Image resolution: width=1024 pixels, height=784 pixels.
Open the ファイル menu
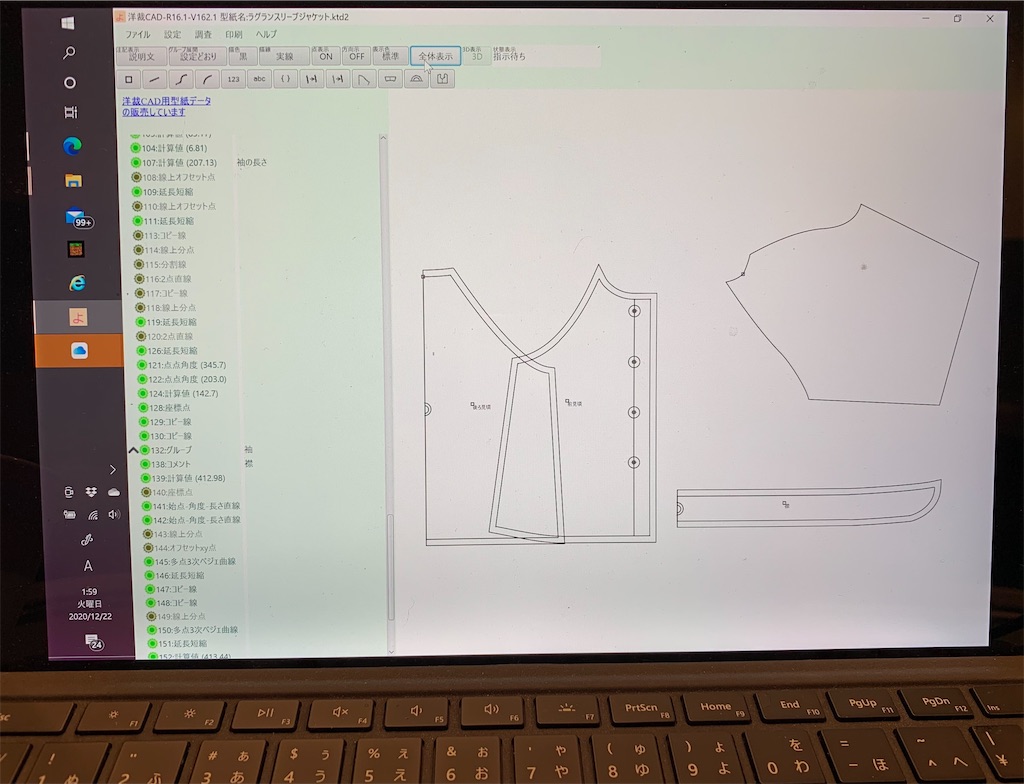pyautogui.click(x=138, y=34)
